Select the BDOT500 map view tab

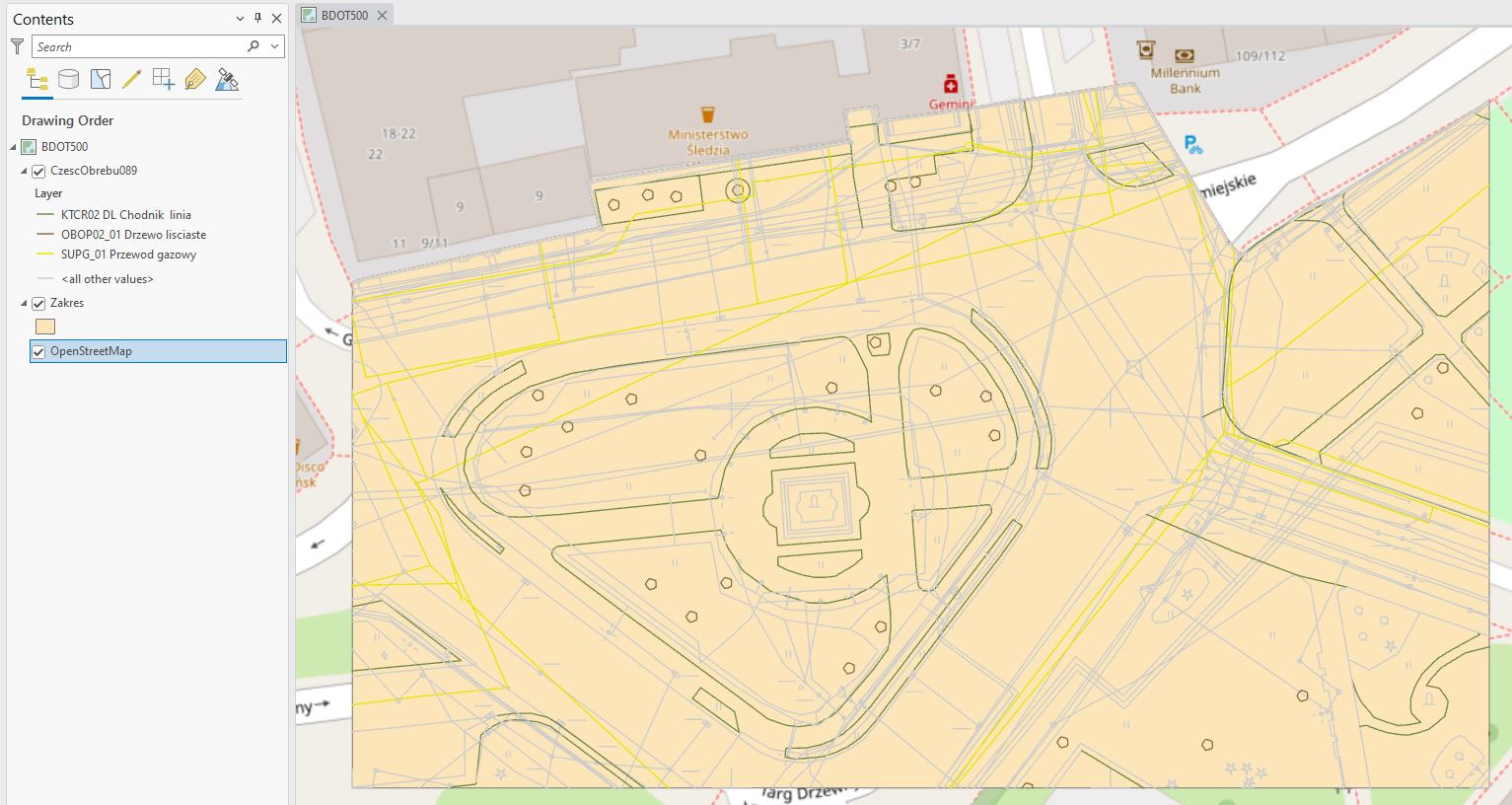(x=343, y=15)
